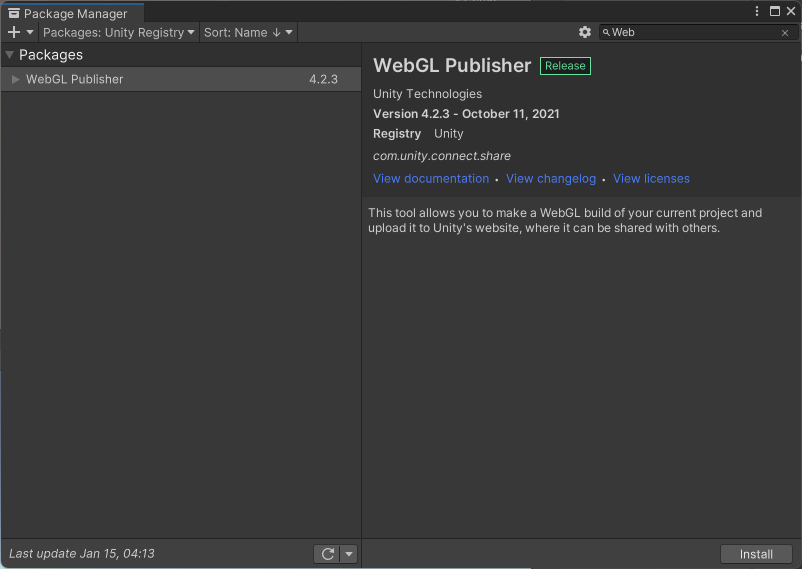Click the plus icon to add a package

point(14,32)
